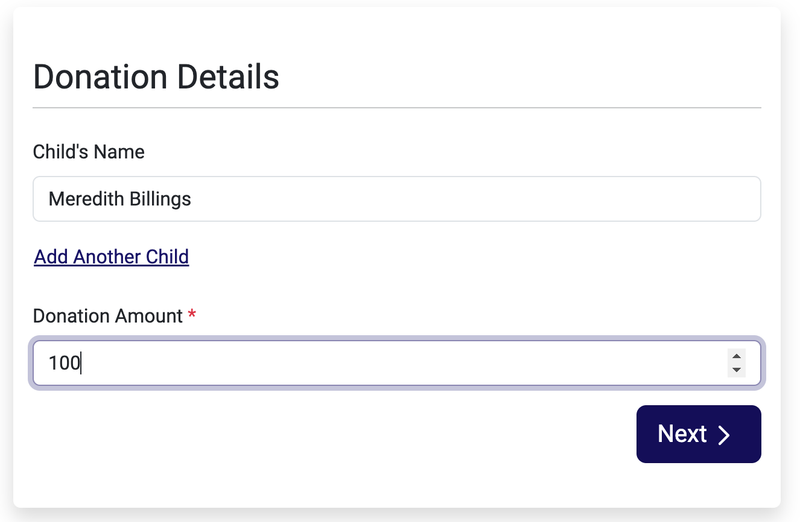Viewport: 800px width, 522px height.
Task: Click the Child's Name label
Action: (88, 152)
